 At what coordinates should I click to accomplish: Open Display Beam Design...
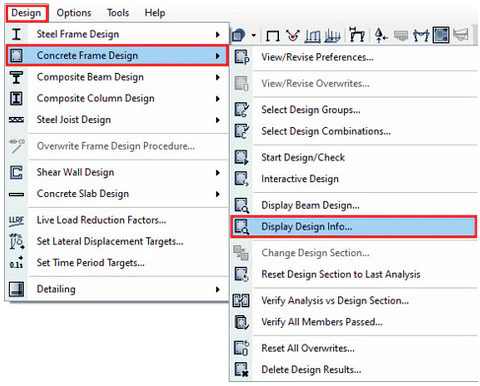tap(354, 205)
